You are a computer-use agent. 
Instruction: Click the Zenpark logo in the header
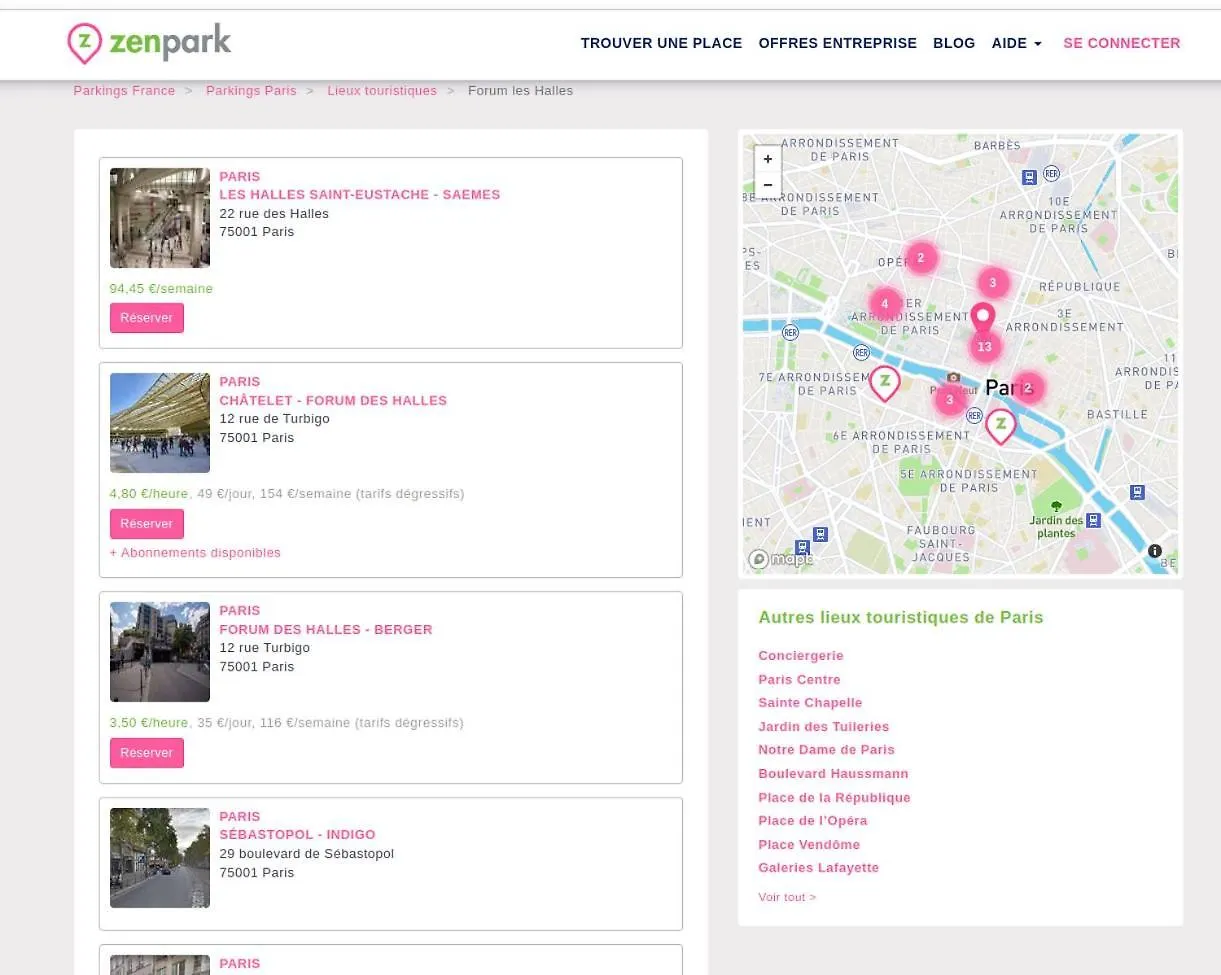149,42
